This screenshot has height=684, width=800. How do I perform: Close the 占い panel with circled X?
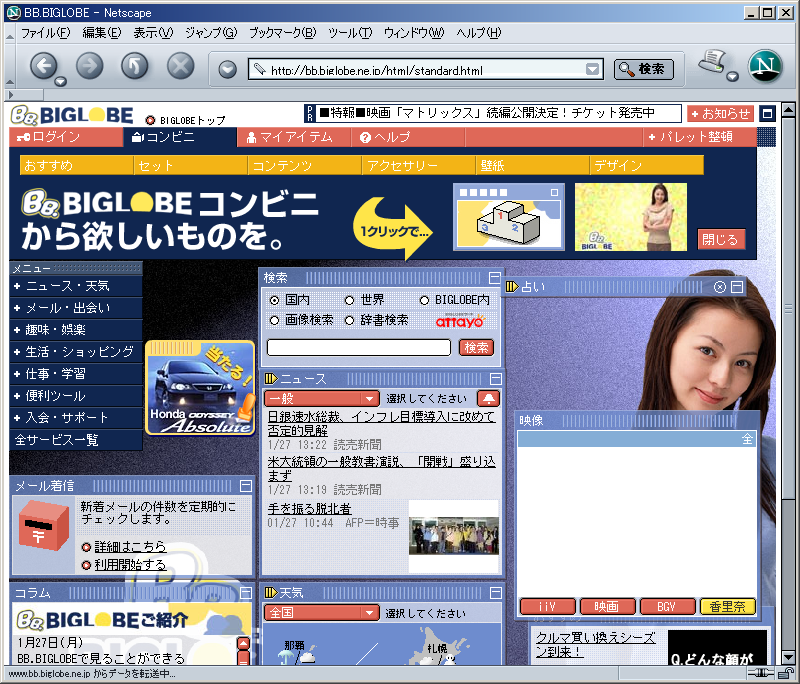[719, 287]
